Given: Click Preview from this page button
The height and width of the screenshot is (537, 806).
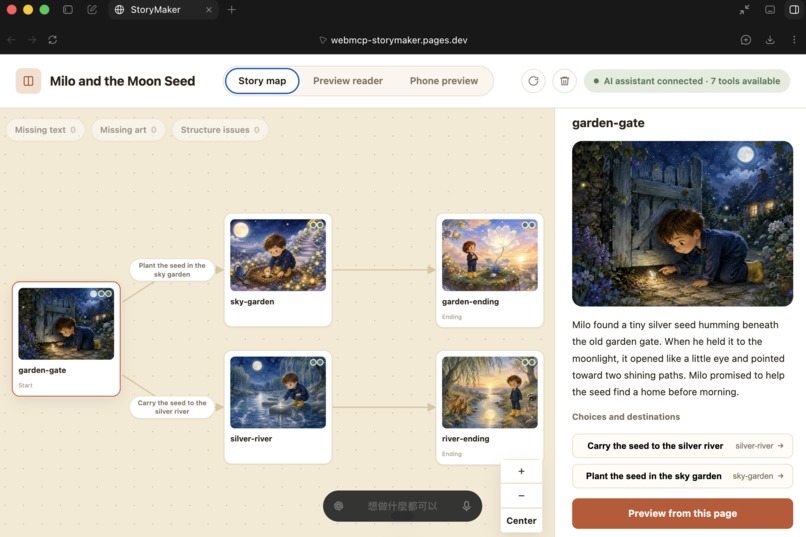Looking at the screenshot, I should point(682,513).
